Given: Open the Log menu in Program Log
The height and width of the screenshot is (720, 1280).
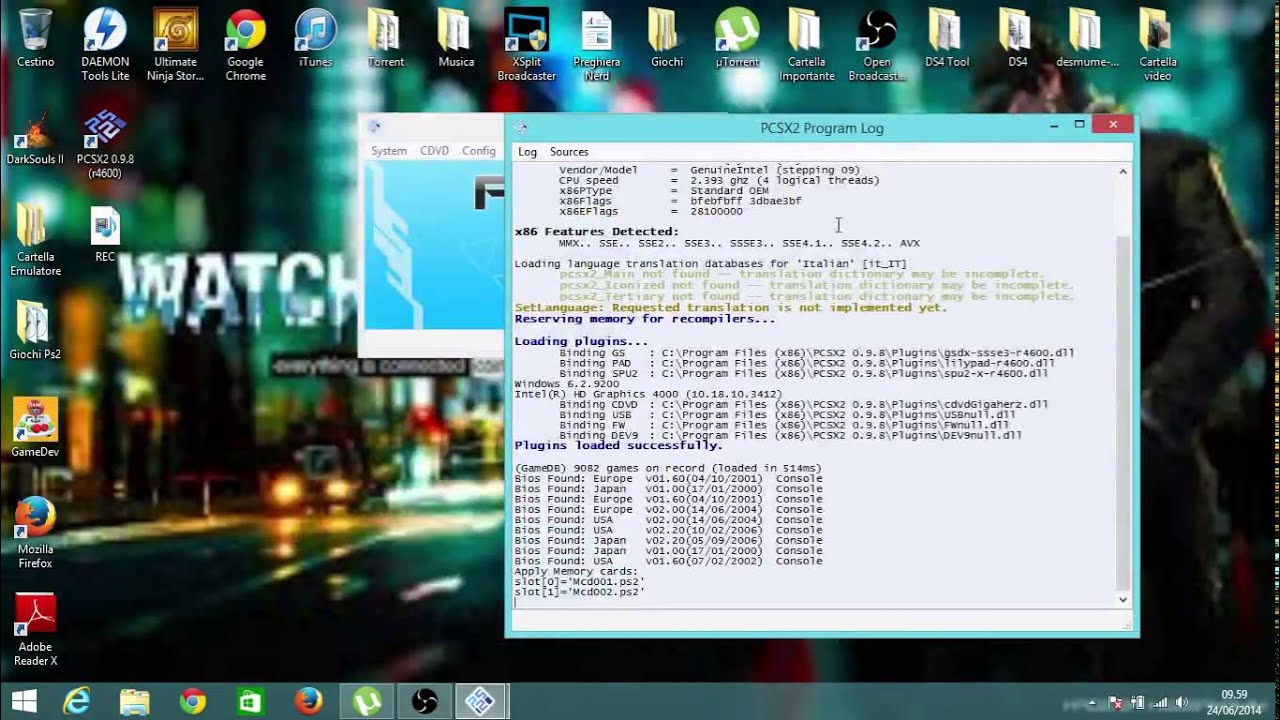Looking at the screenshot, I should click(x=527, y=152).
